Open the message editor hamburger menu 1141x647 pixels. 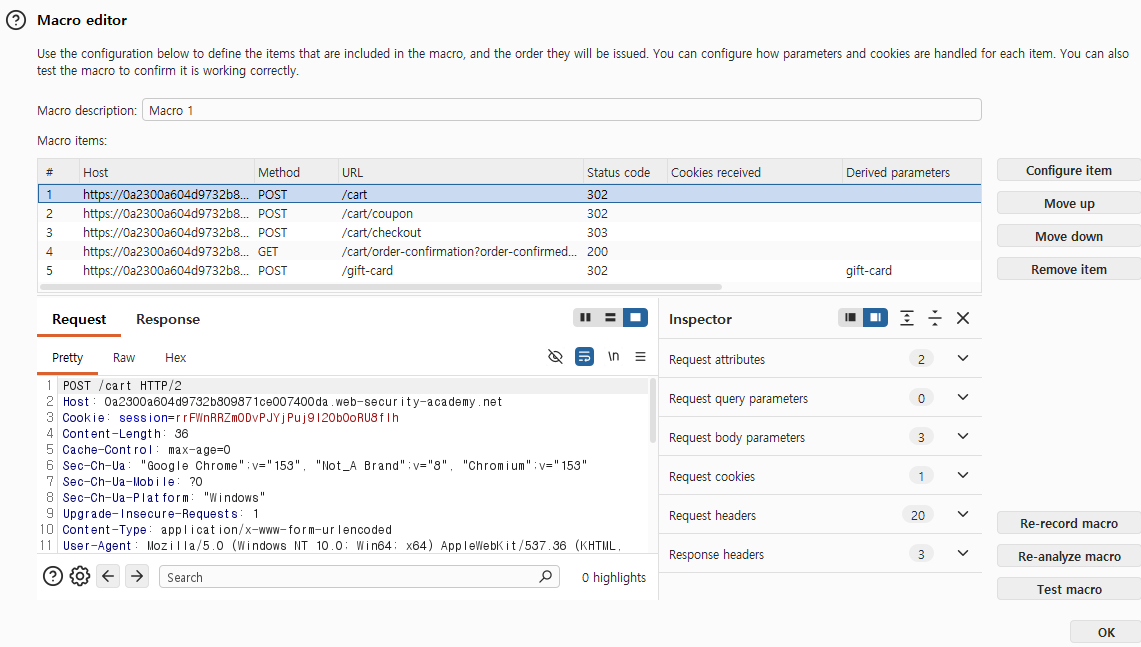[x=640, y=357]
